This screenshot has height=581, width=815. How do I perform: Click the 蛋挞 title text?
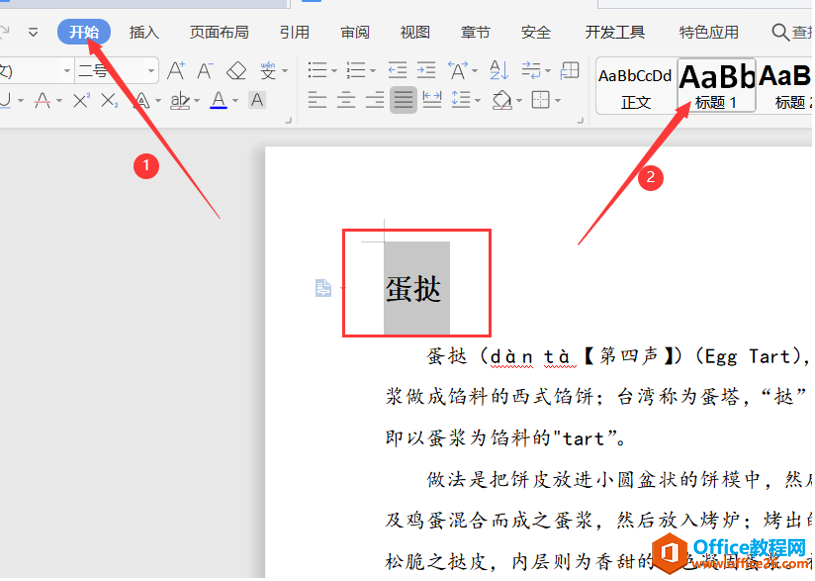413,288
